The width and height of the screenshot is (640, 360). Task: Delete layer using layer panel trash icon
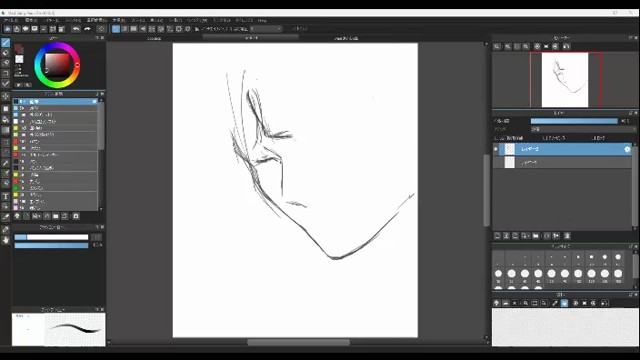tap(567, 236)
